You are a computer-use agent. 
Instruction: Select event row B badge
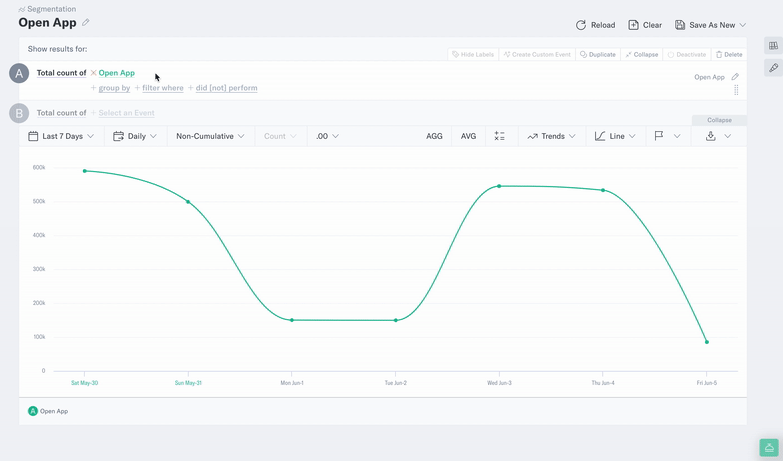(x=19, y=113)
